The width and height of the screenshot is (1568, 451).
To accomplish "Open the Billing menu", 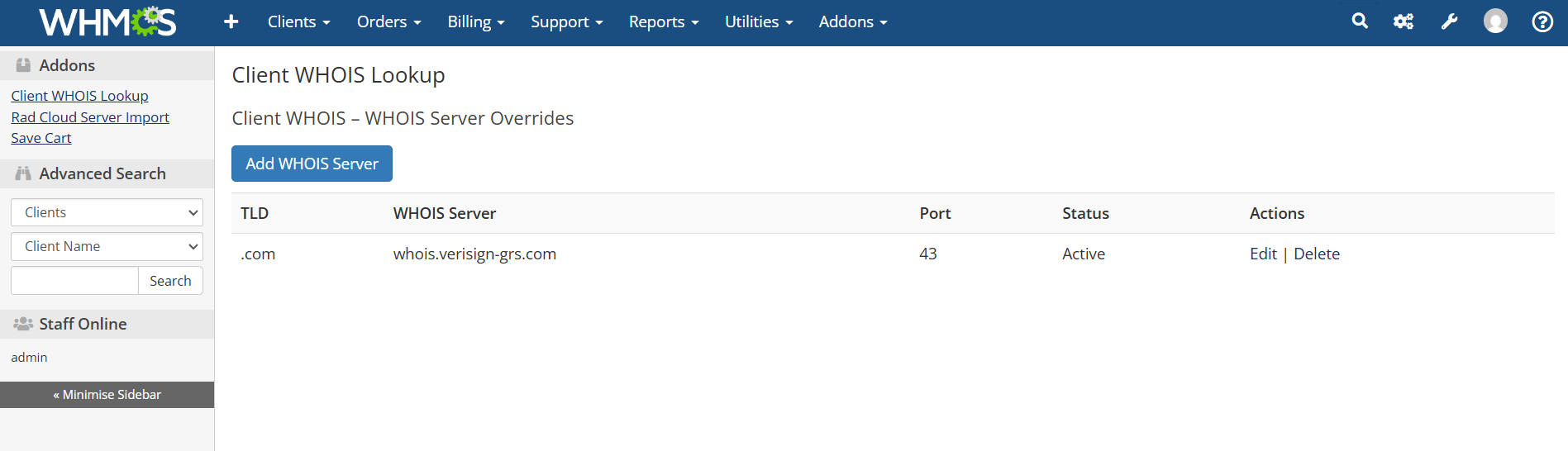I will pos(475,22).
